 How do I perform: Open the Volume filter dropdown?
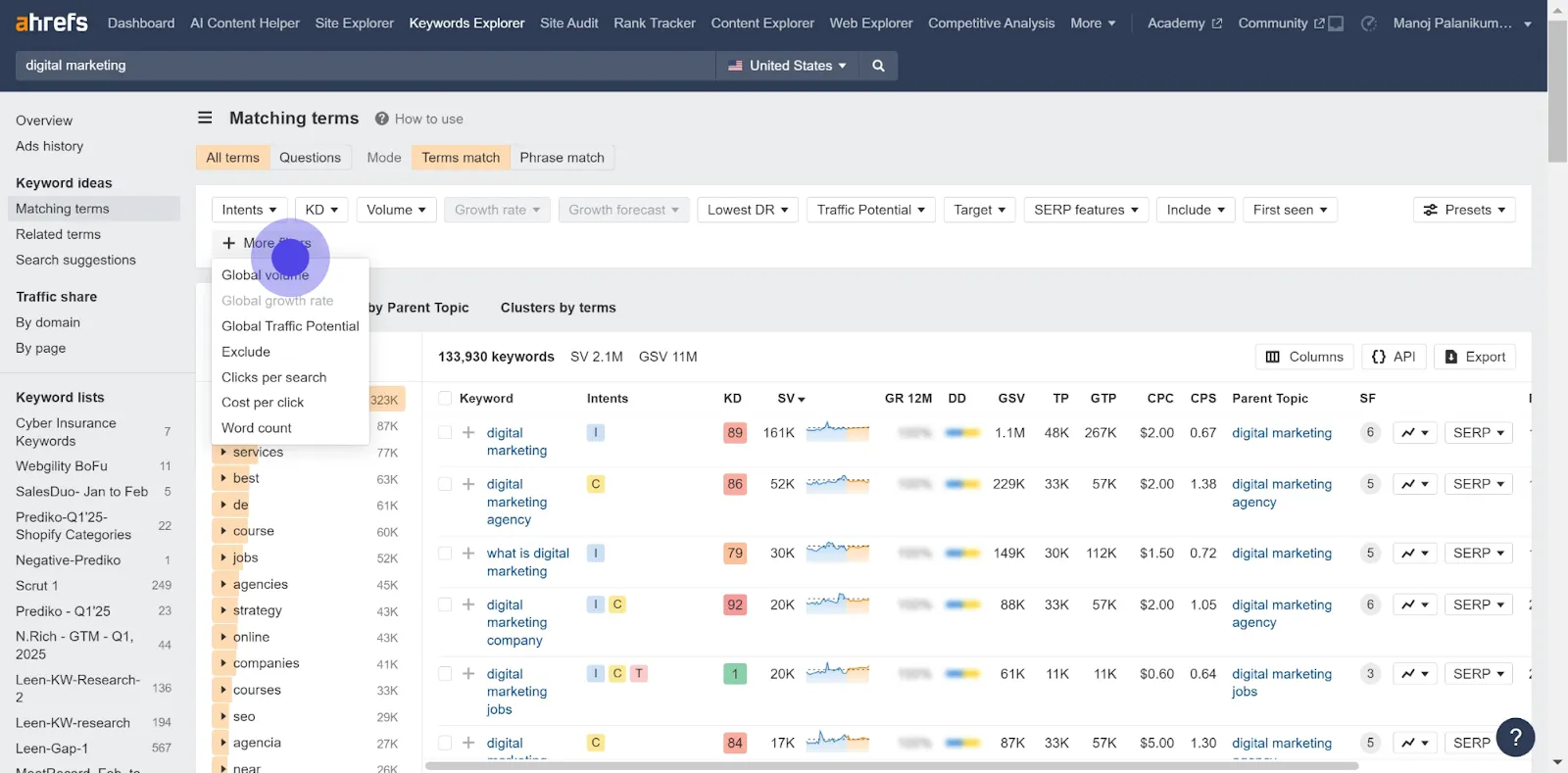396,210
